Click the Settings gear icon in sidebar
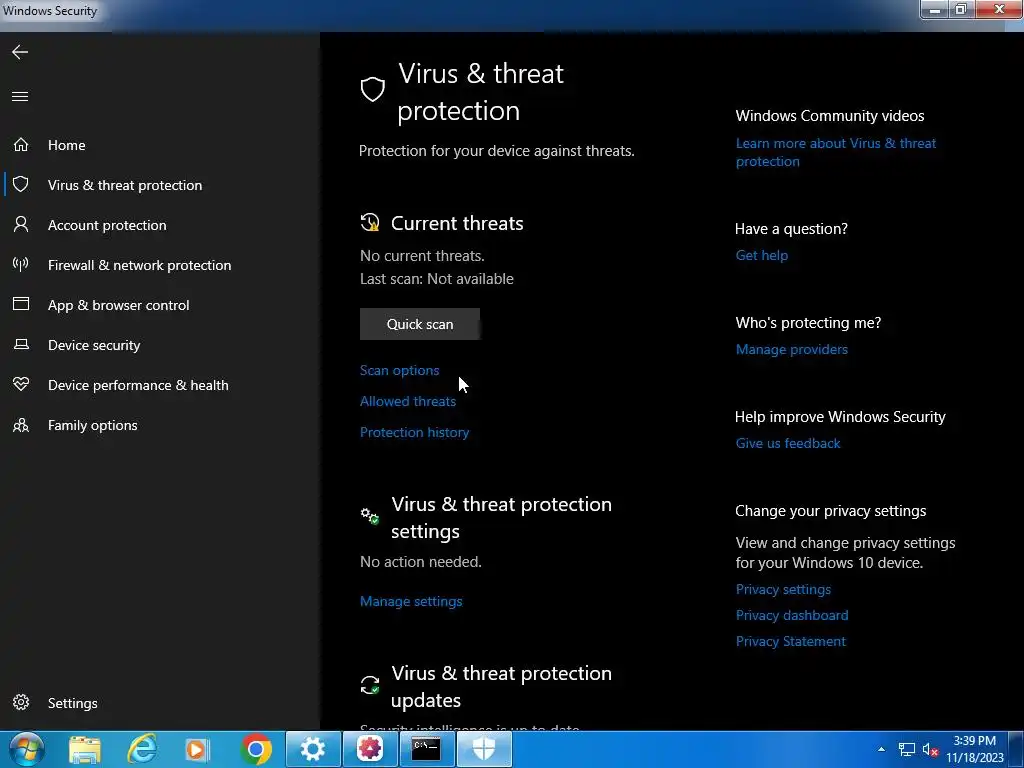The image size is (1024, 768). [21, 702]
